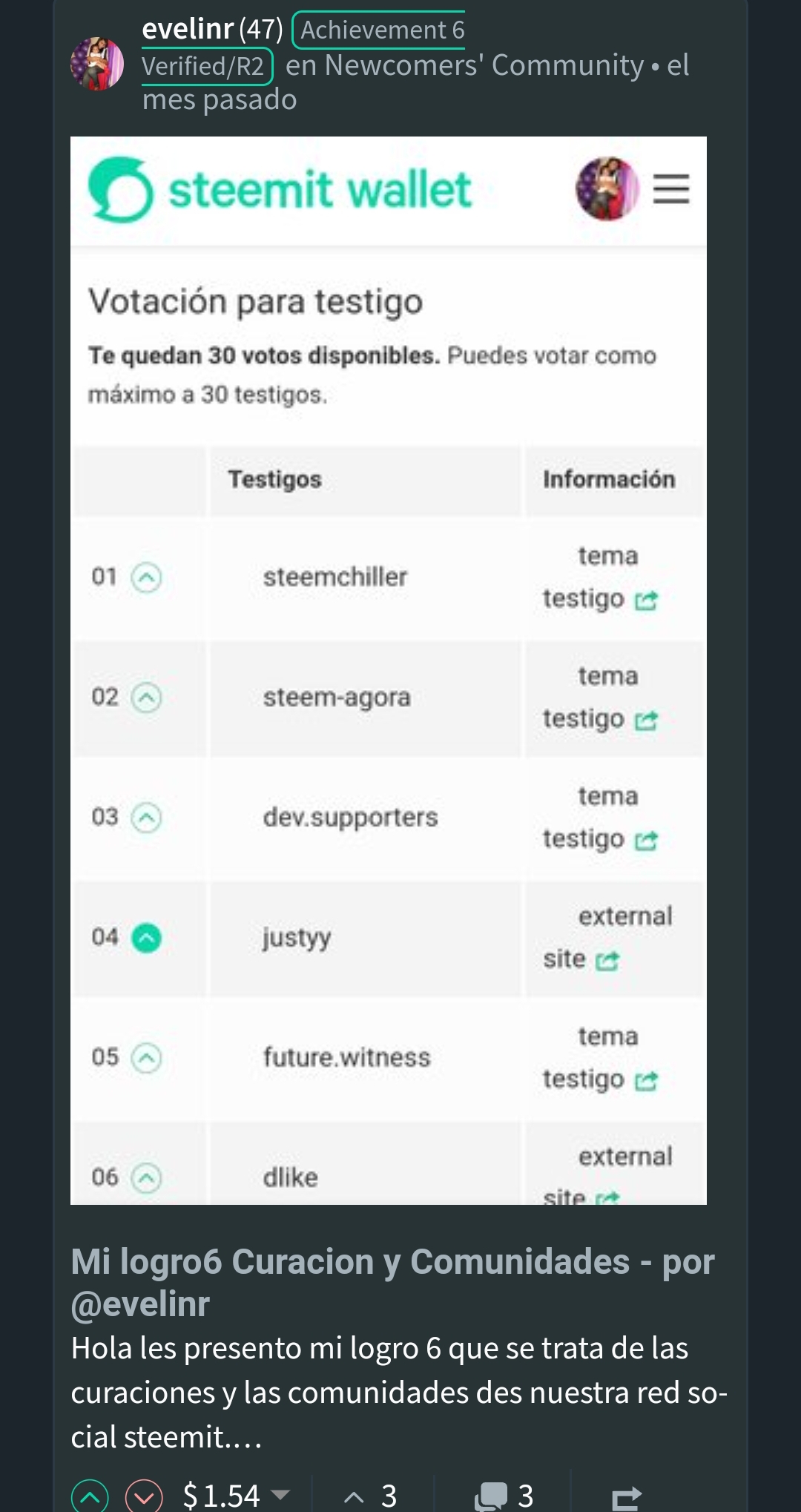Tap evelinr's avatar beside the username
This screenshot has width=801, height=1512.
click(97, 63)
